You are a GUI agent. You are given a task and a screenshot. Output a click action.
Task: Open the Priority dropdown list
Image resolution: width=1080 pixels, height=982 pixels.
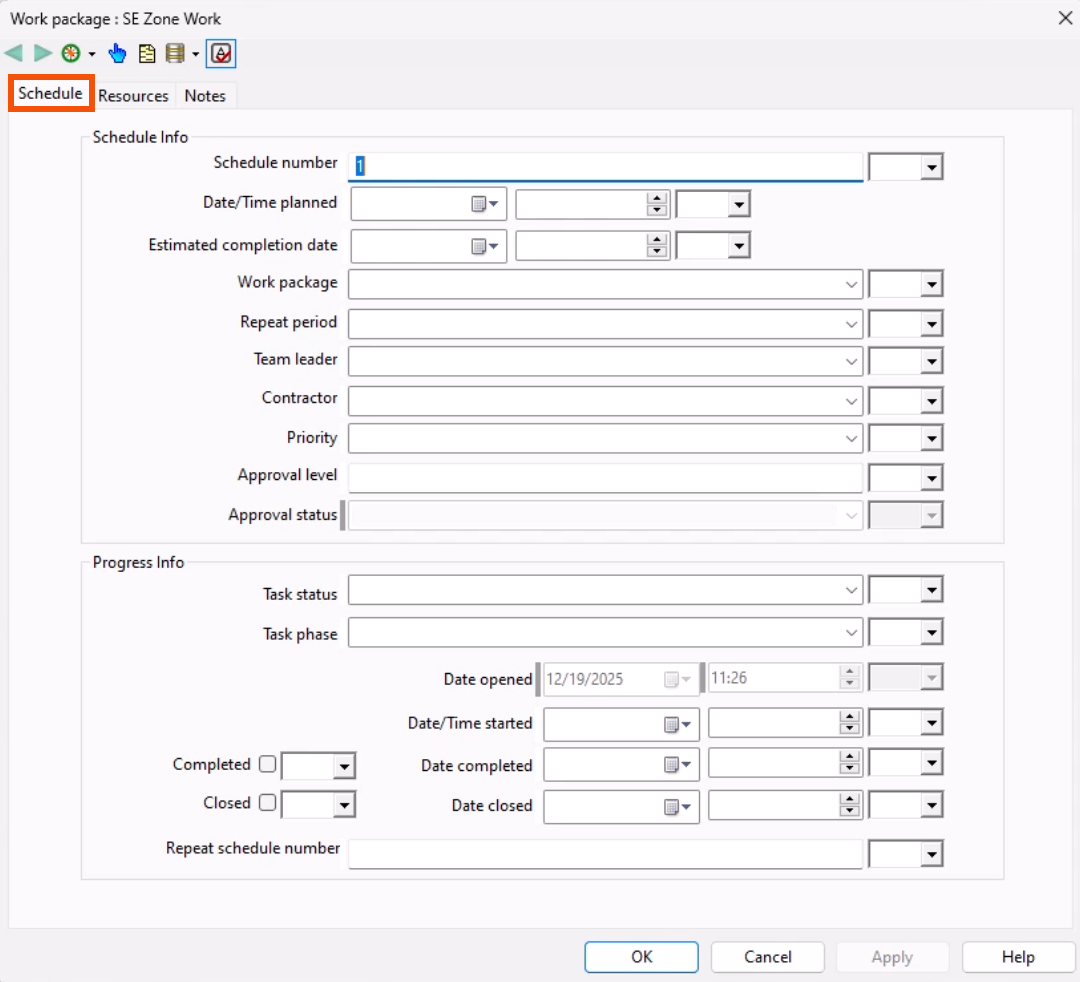[851, 438]
